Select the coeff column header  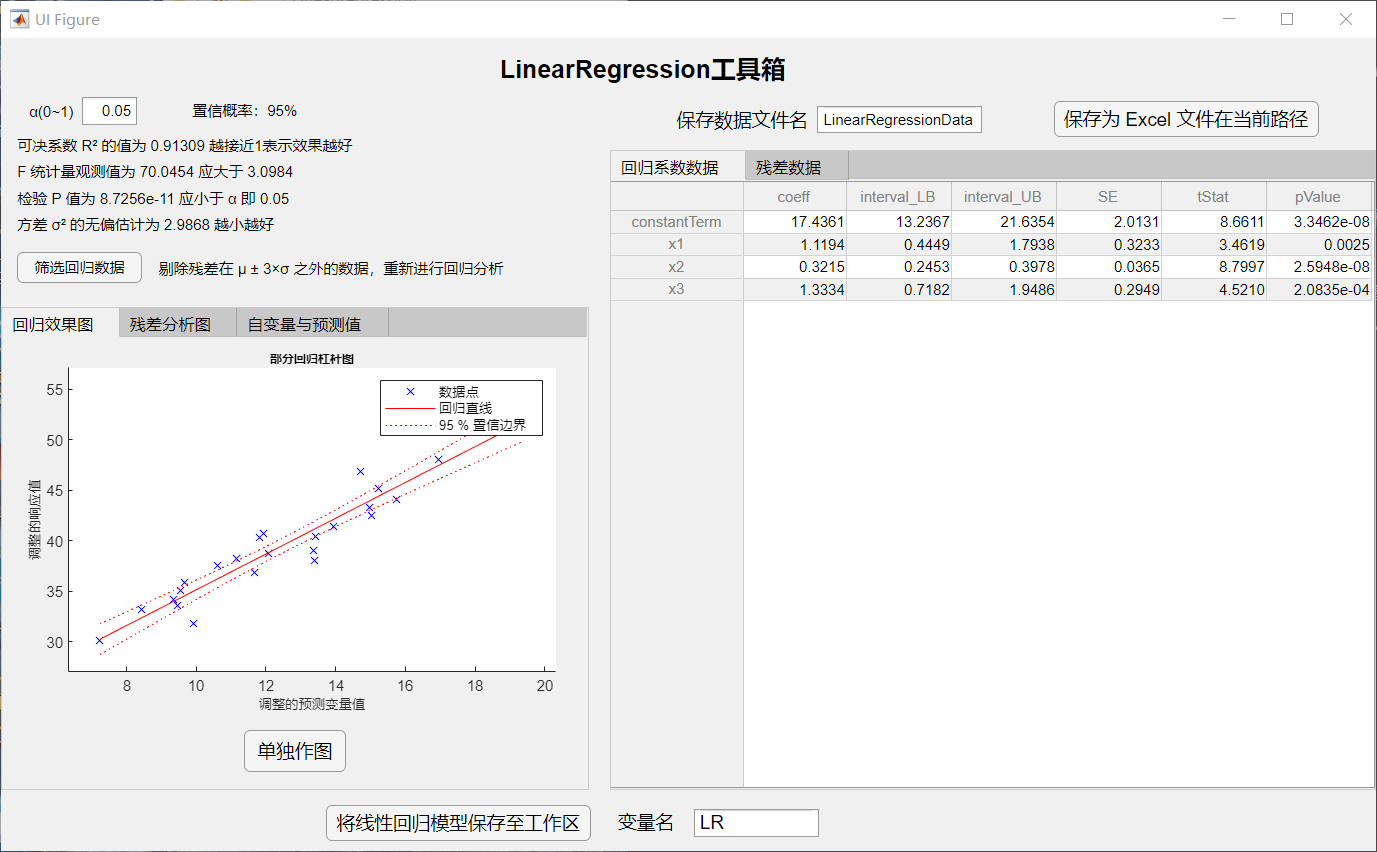(794, 197)
